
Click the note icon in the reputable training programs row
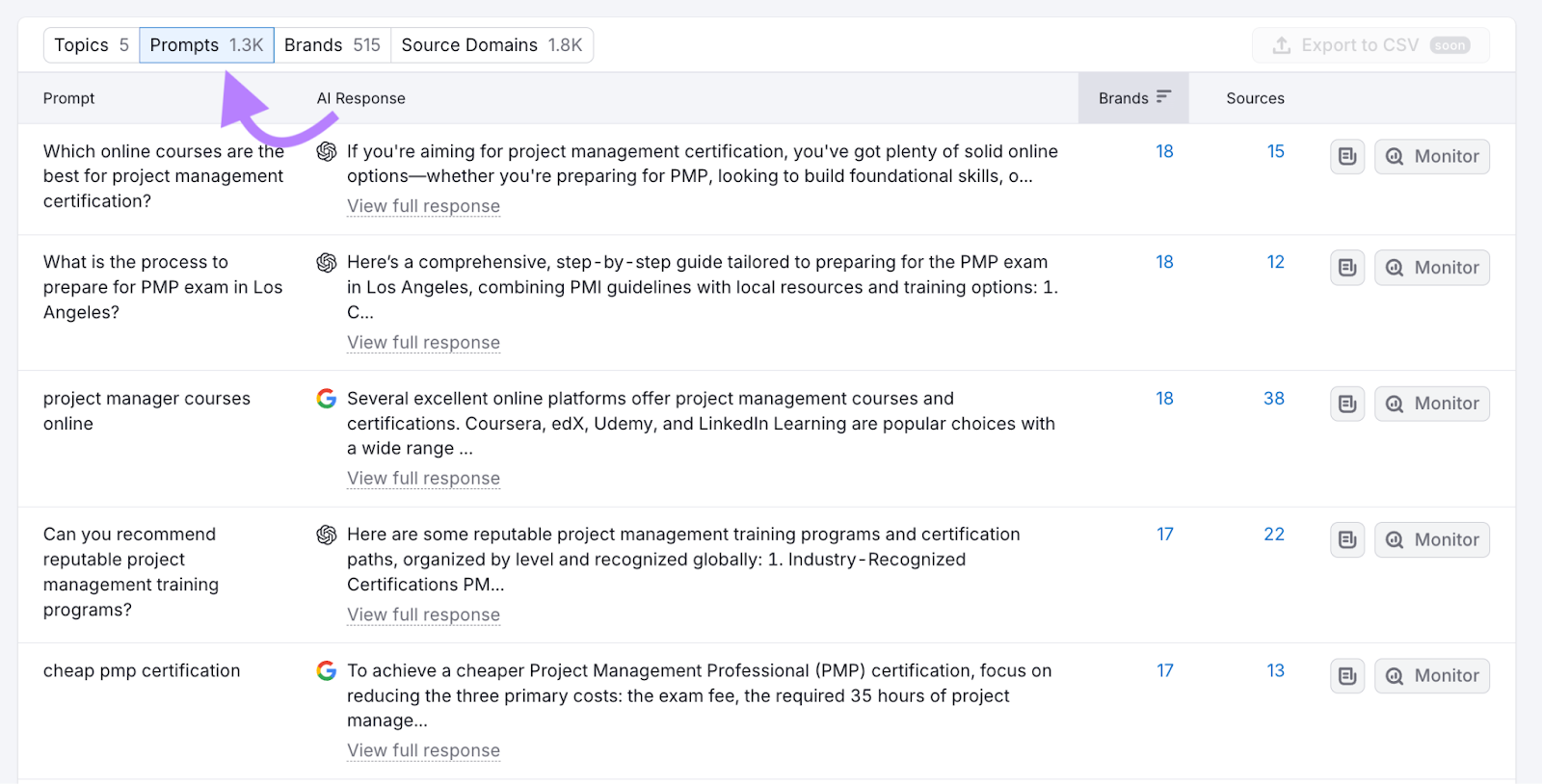coord(1346,540)
